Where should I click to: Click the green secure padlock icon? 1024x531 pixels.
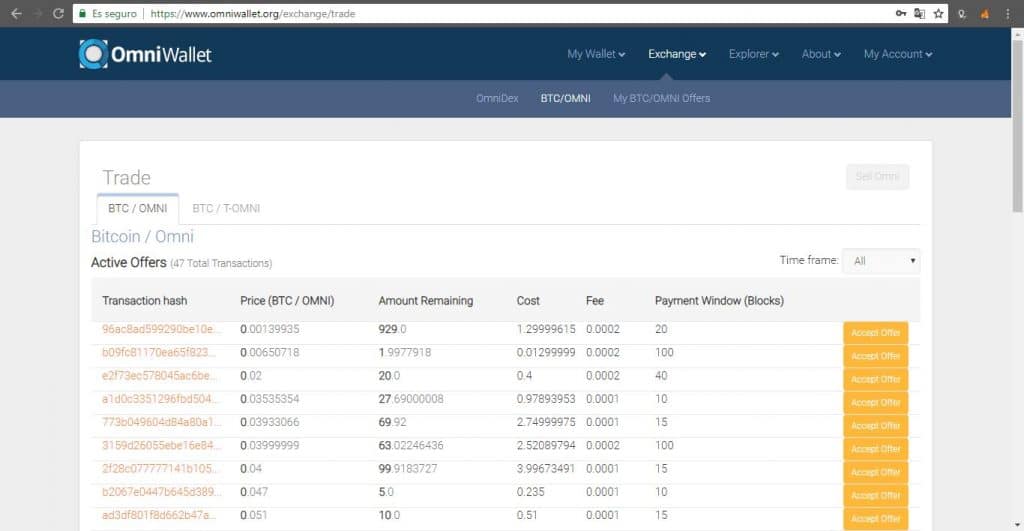82,13
